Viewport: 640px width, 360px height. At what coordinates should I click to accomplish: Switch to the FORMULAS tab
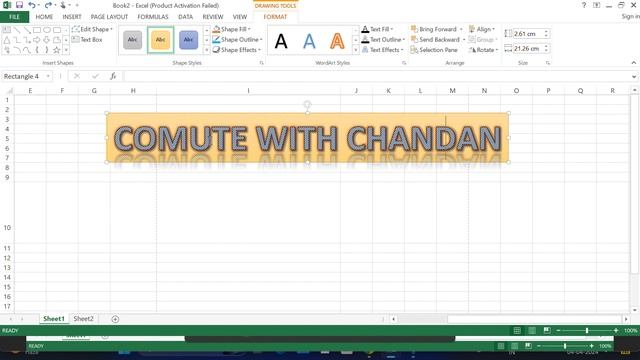coord(153,17)
